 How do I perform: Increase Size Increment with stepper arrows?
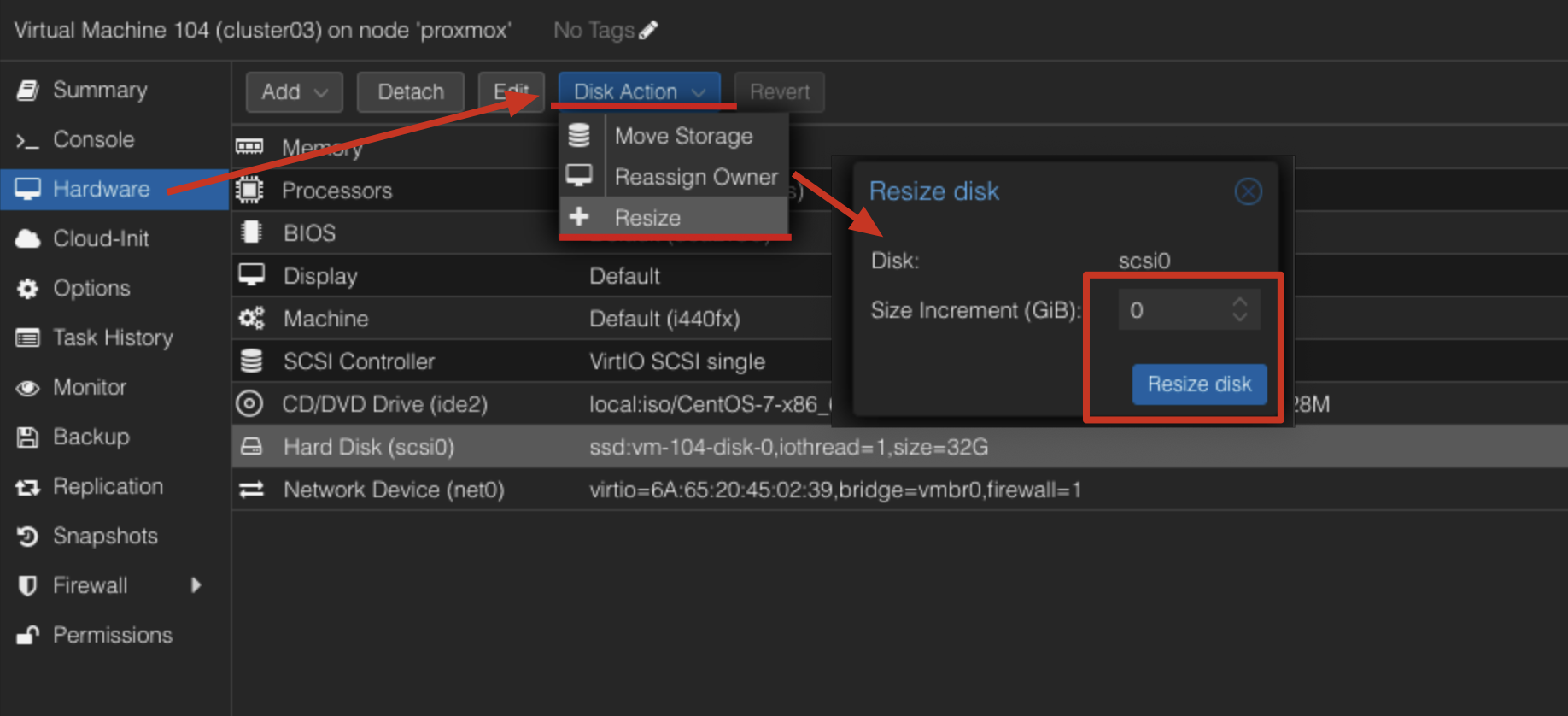[1240, 302]
